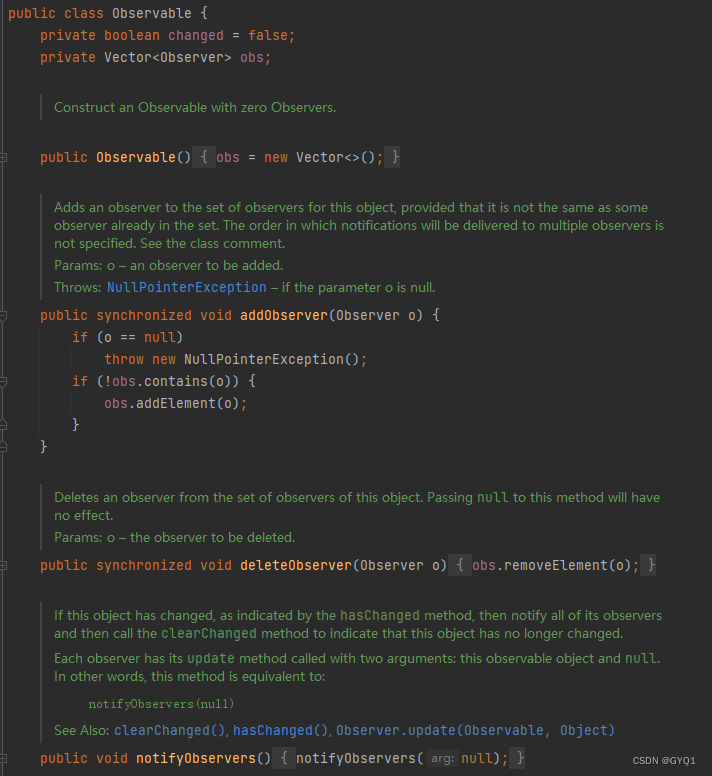Click the folded open brace after deleteObserver(Observer o)
This screenshot has height=776, width=712.
tap(459, 565)
